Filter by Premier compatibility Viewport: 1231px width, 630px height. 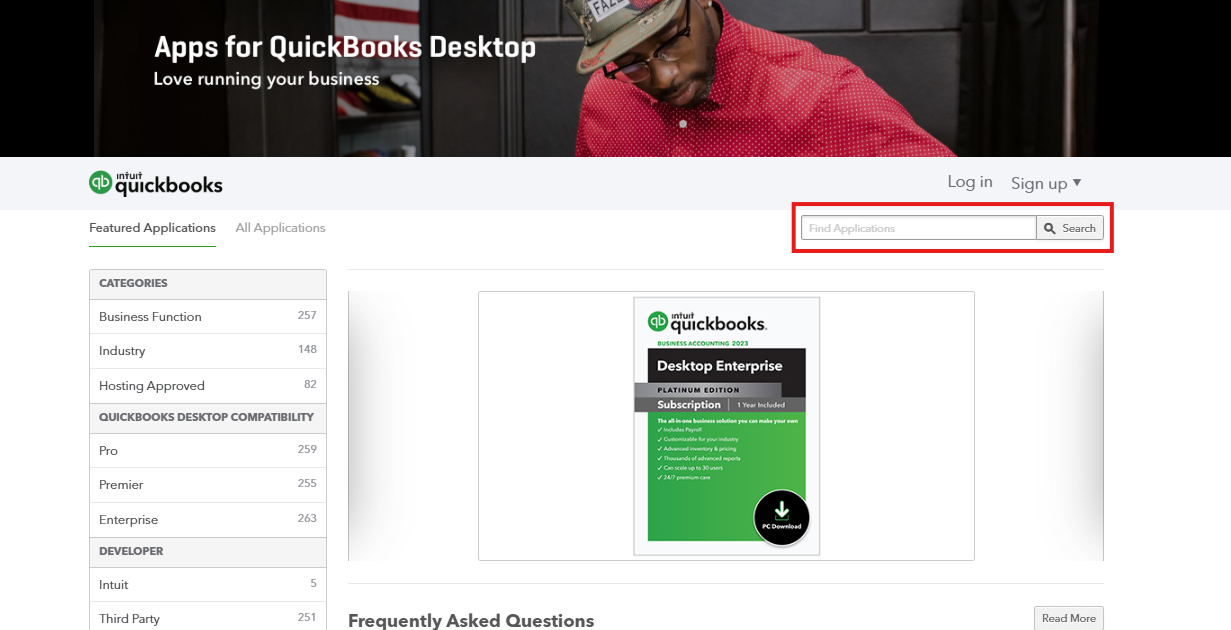(208, 485)
